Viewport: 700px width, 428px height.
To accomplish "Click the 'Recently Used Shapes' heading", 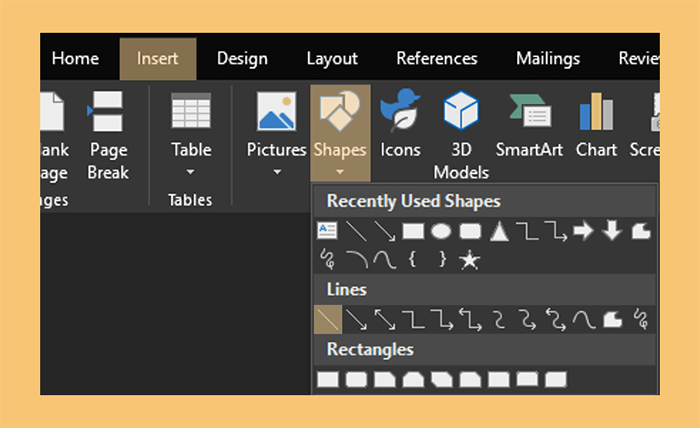I will (x=413, y=201).
